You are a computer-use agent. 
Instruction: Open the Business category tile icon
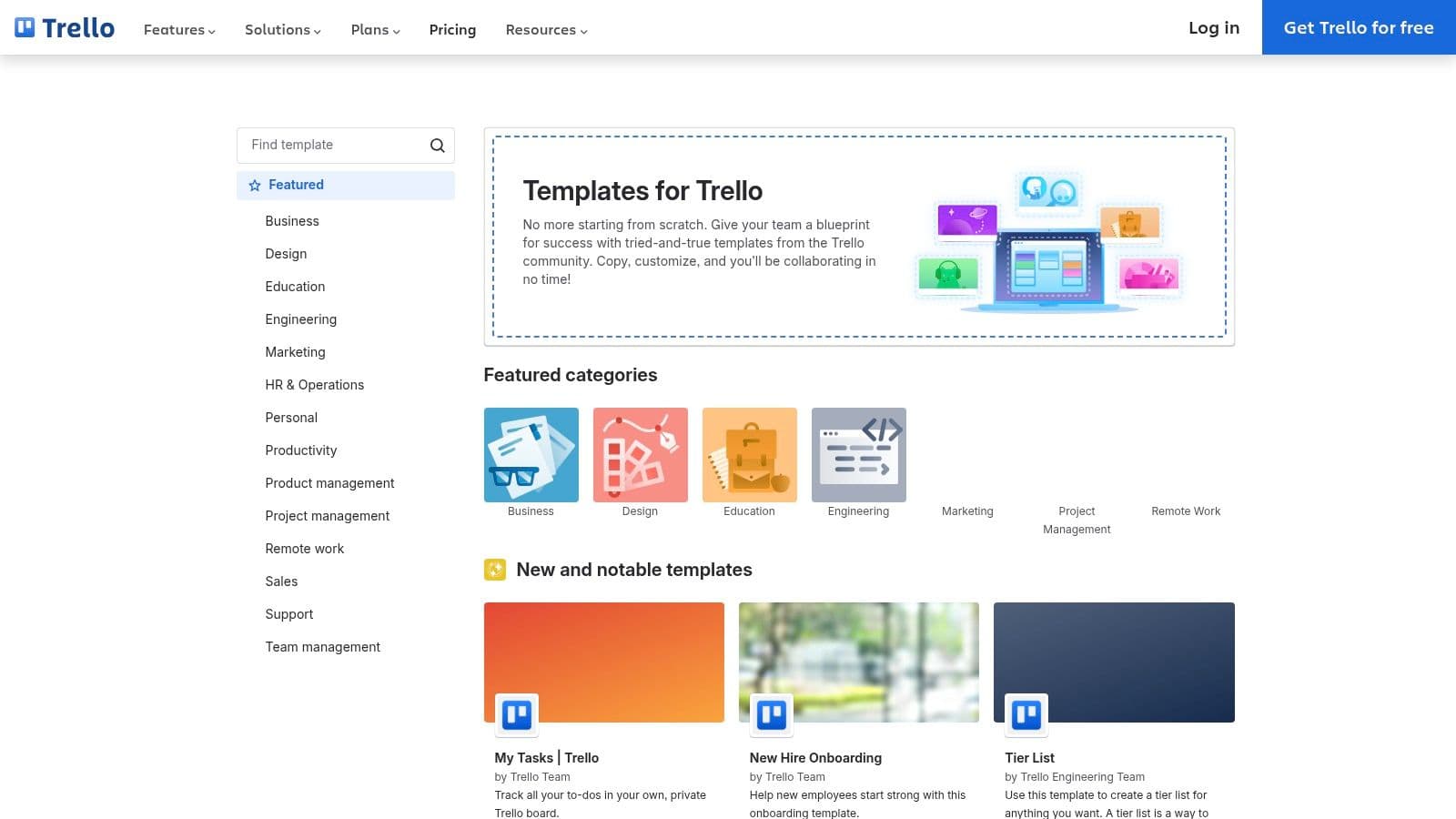point(531,455)
